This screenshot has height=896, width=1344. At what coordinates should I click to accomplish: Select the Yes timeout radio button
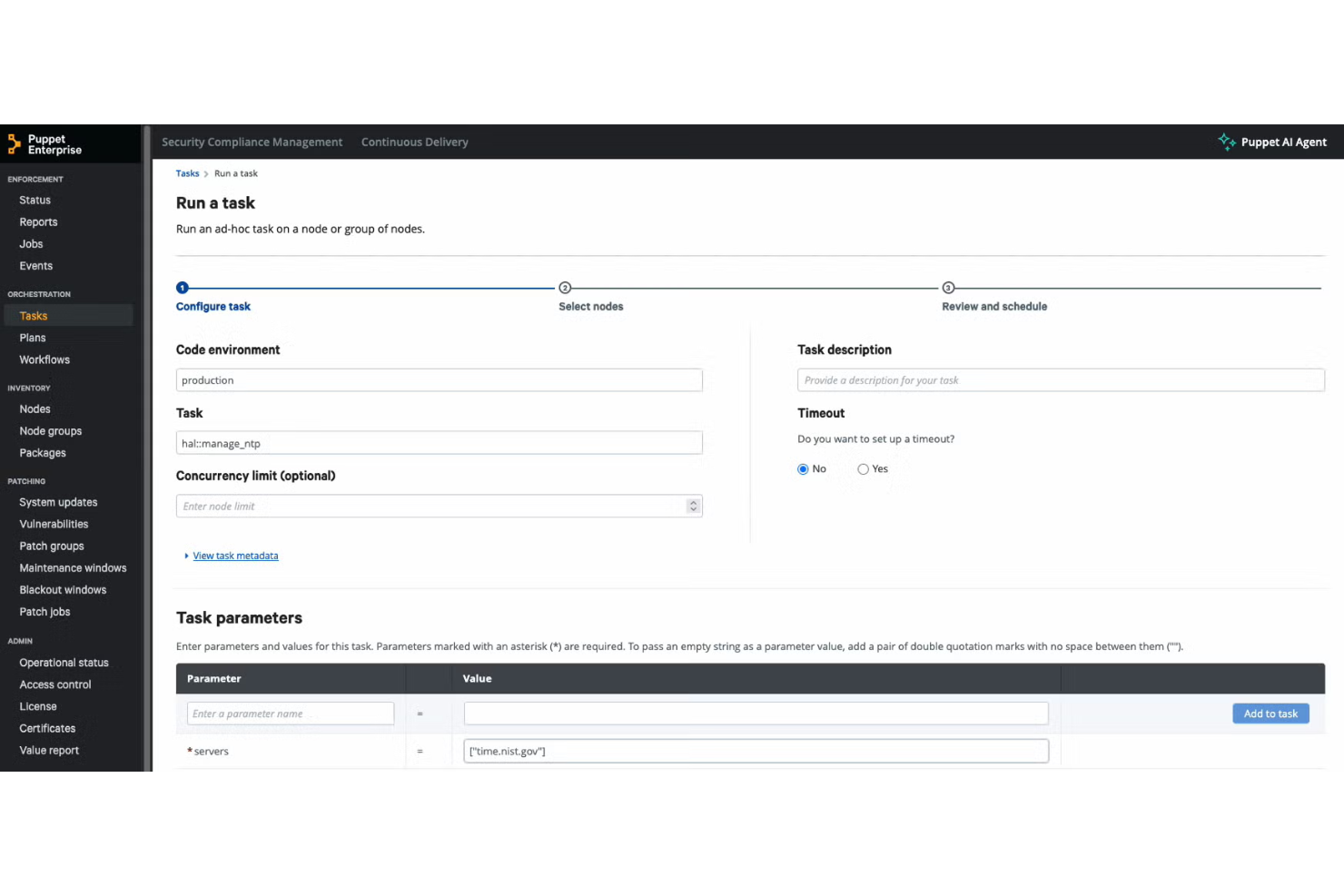(864, 468)
